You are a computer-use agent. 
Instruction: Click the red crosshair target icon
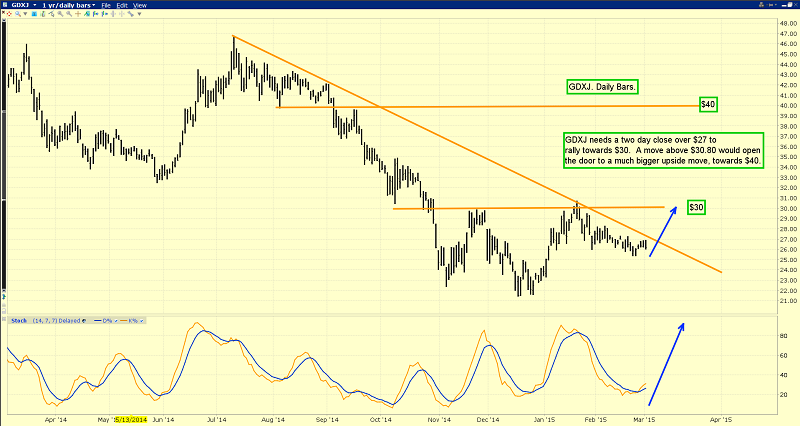tap(9, 14)
